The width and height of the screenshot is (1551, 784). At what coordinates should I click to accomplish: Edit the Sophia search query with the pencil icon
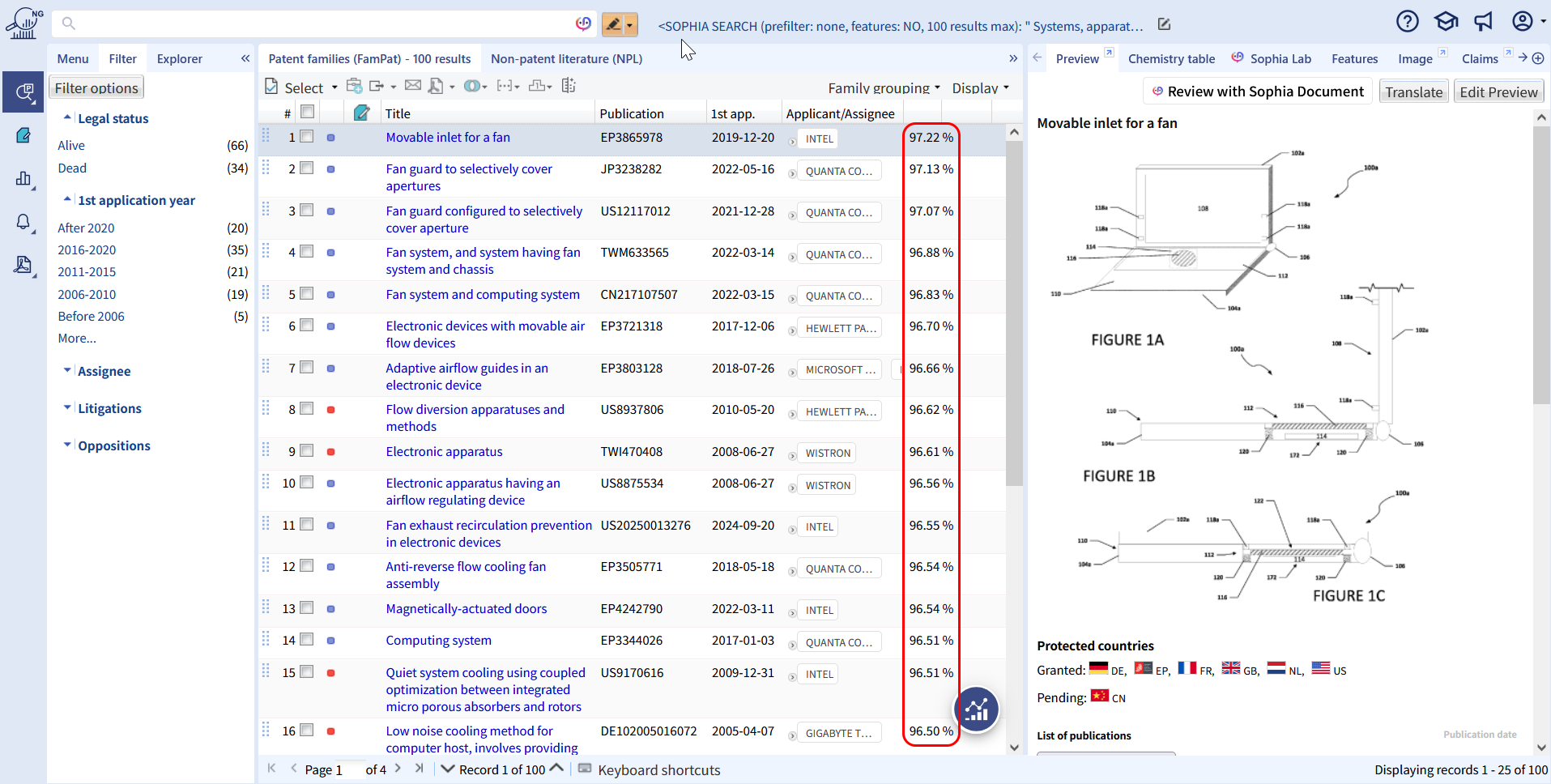pyautogui.click(x=1164, y=24)
